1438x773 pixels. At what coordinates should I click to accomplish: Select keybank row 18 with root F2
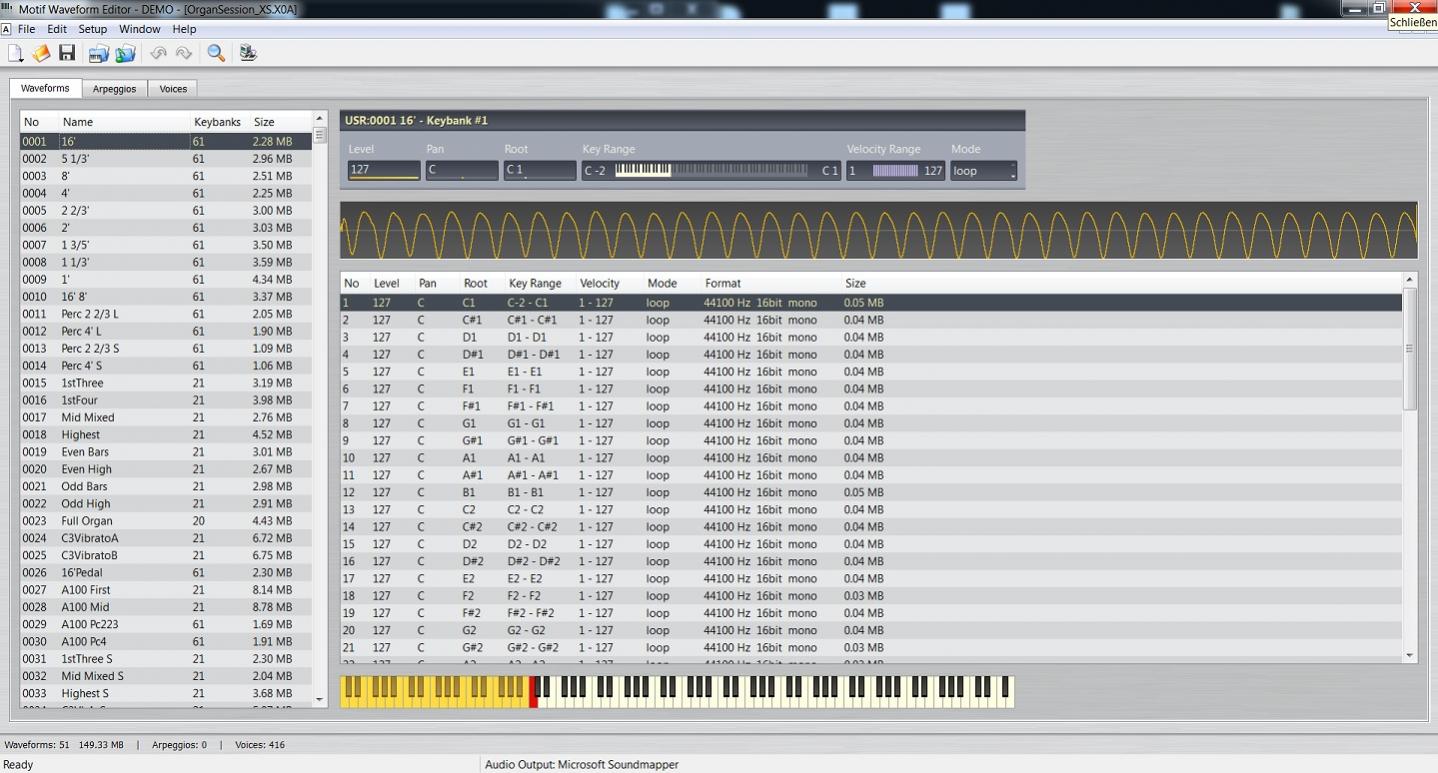(x=871, y=596)
